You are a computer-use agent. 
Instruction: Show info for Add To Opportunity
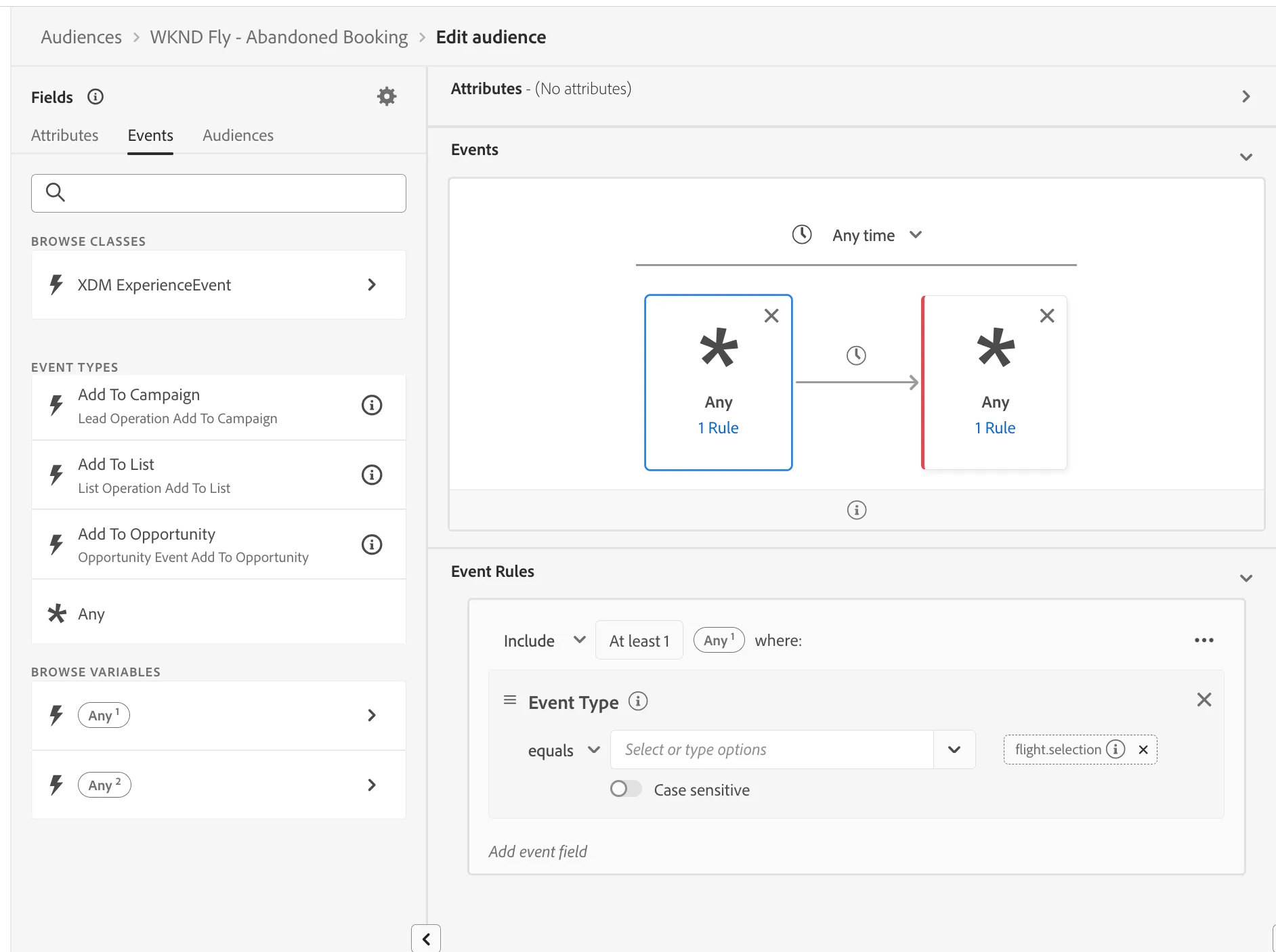click(372, 544)
